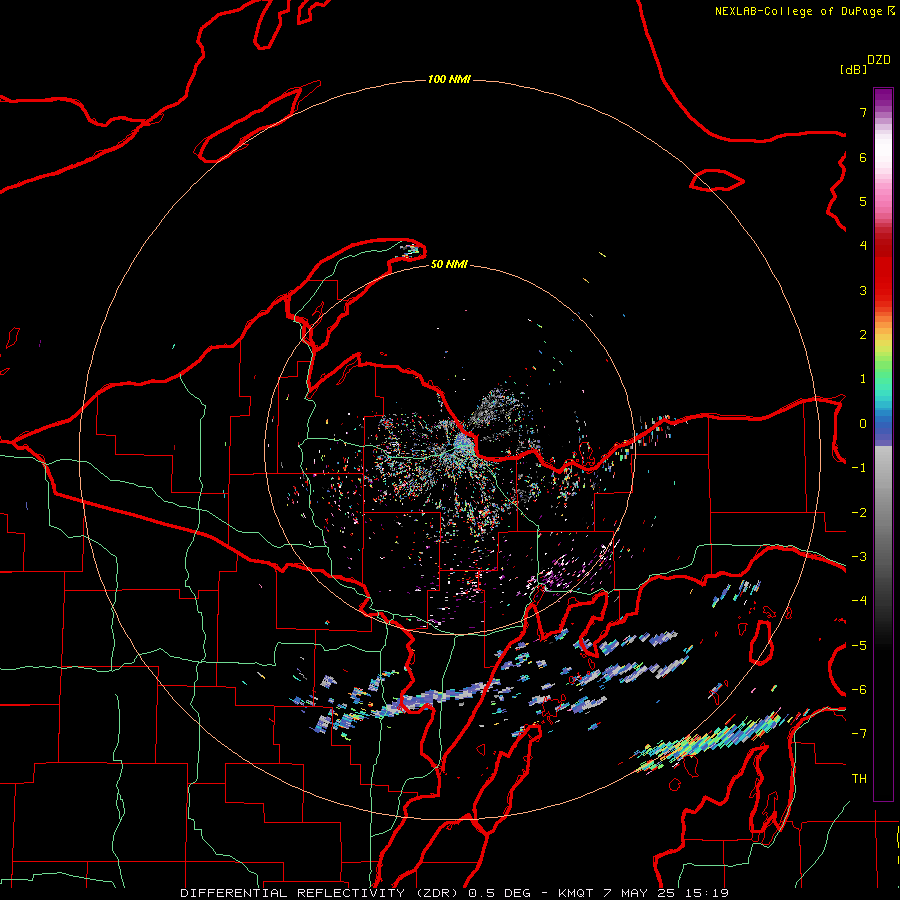Click the 1 value on color scale
This screenshot has height=900, width=900.
pyautogui.click(x=863, y=379)
